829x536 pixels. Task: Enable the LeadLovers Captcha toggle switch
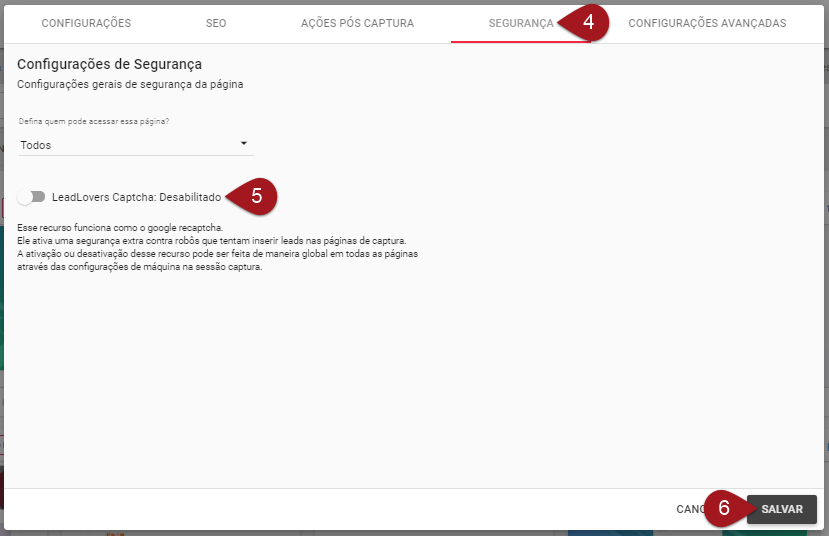pyautogui.click(x=31, y=197)
